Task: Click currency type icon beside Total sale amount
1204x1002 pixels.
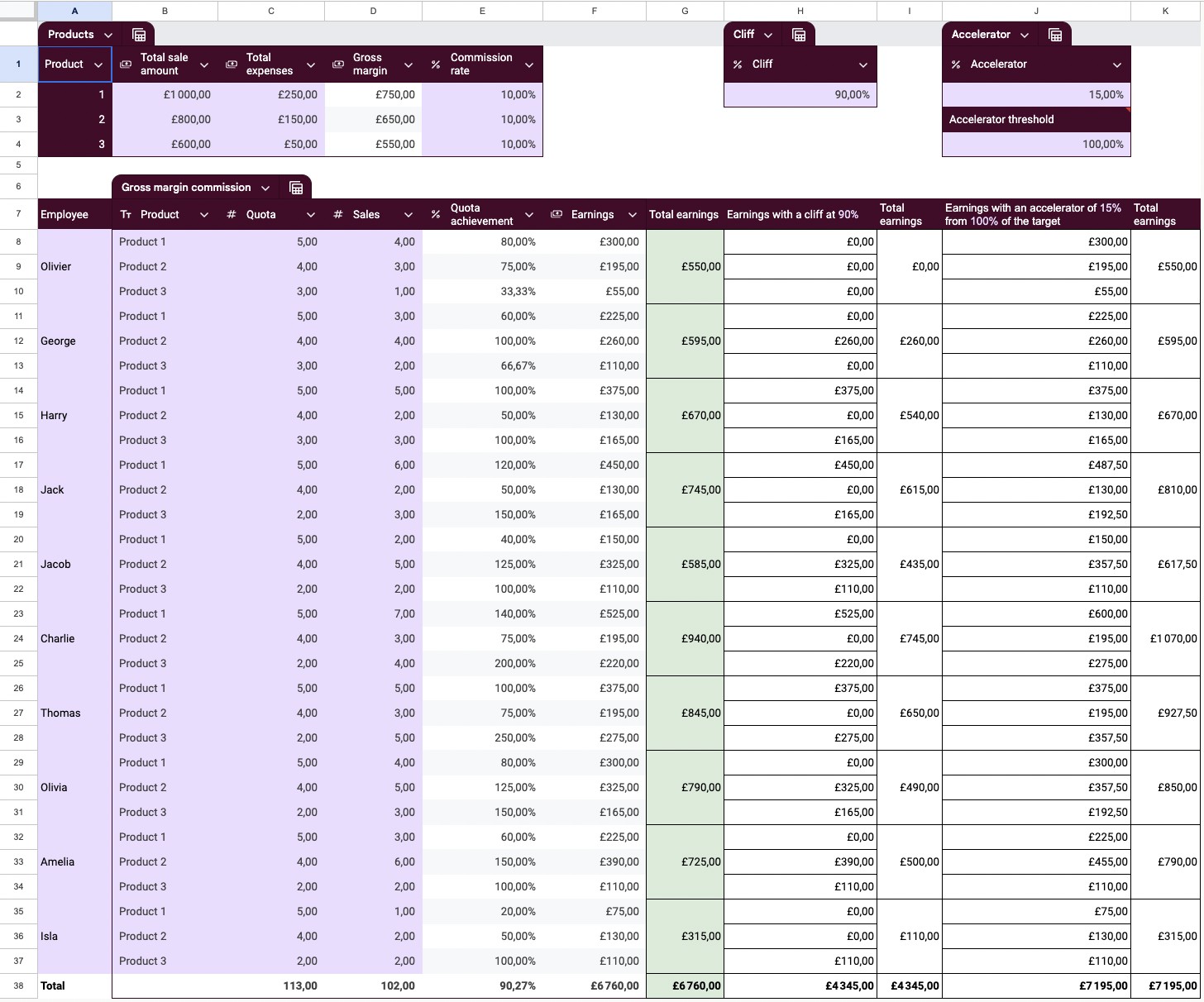Action: pyautogui.click(x=126, y=64)
